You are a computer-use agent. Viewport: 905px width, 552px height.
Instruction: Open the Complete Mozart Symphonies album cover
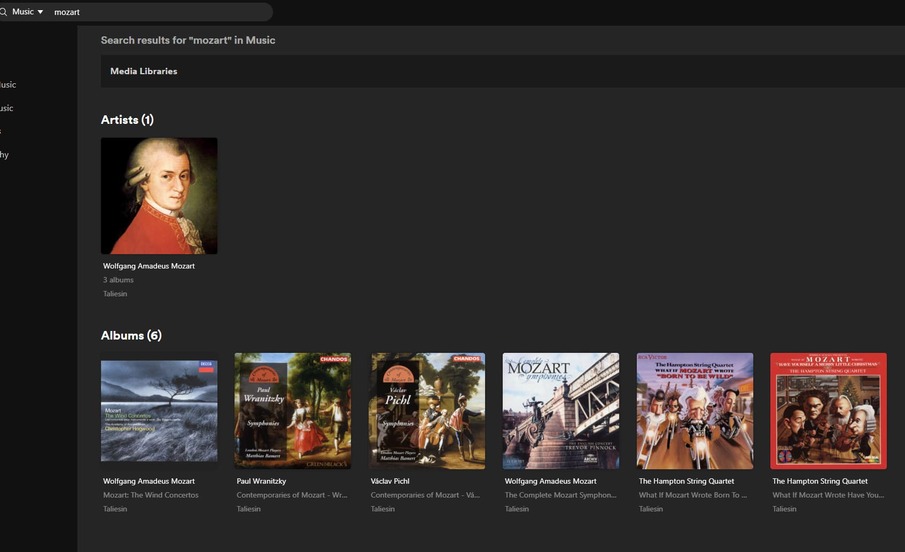[561, 411]
